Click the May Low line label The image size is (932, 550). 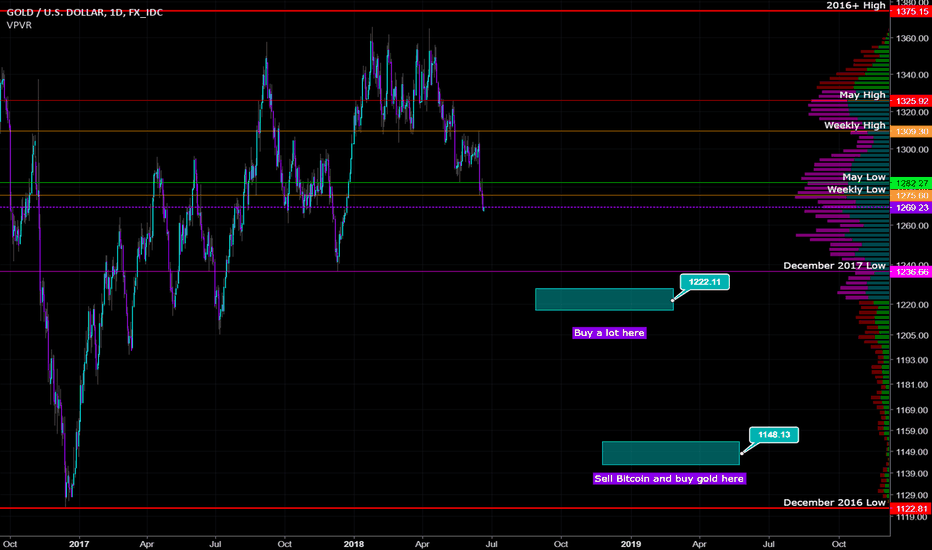[864, 177]
